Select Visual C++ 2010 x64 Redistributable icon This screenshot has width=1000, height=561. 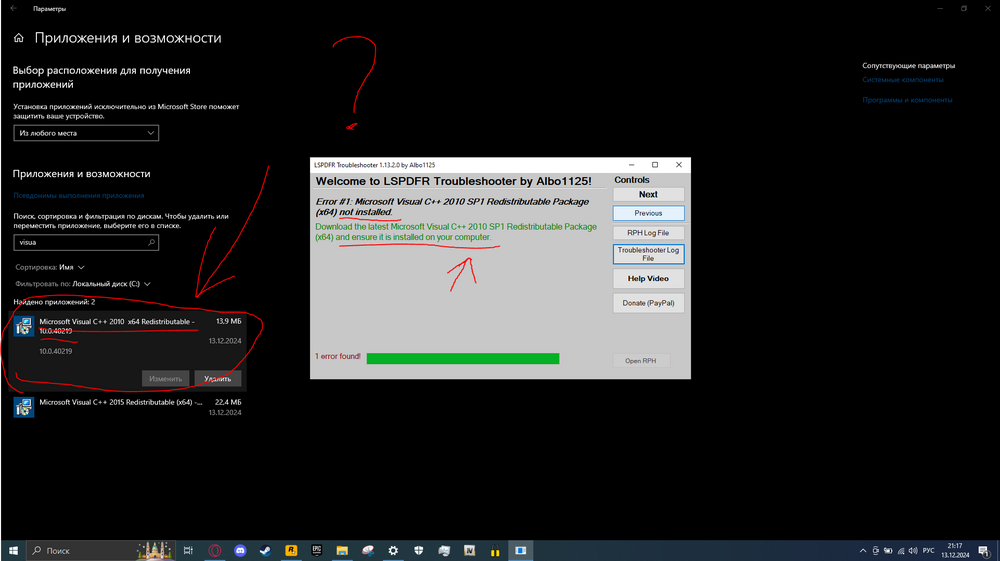24,326
